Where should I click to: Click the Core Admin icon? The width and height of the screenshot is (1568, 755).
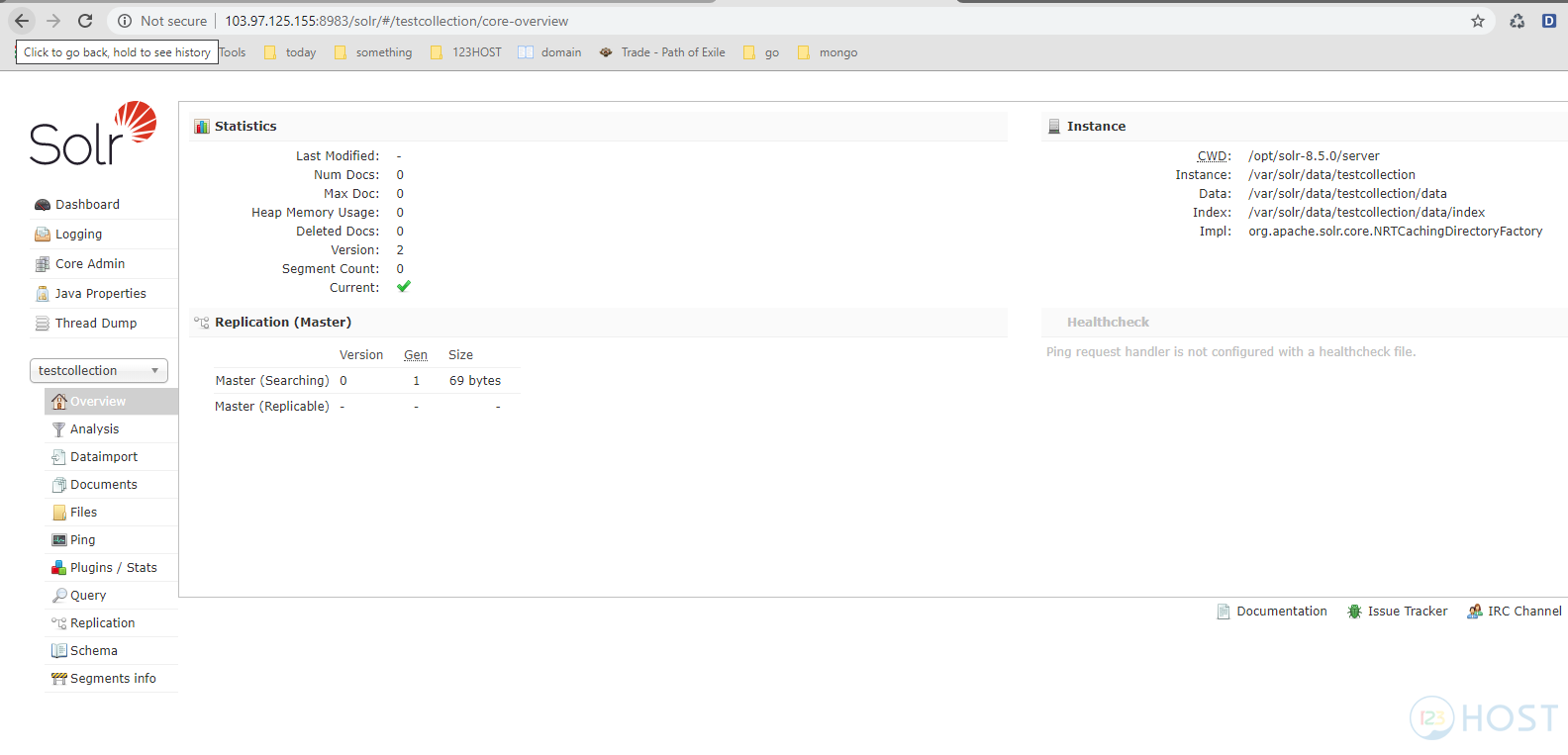click(43, 264)
